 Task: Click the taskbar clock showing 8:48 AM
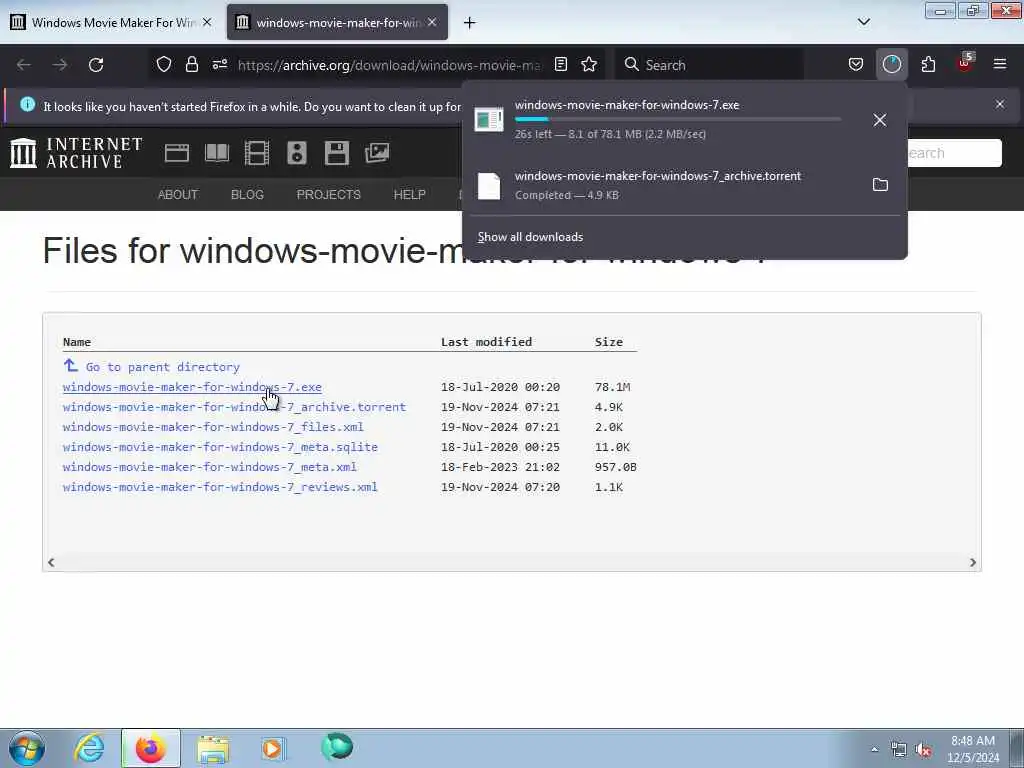pyautogui.click(x=972, y=748)
